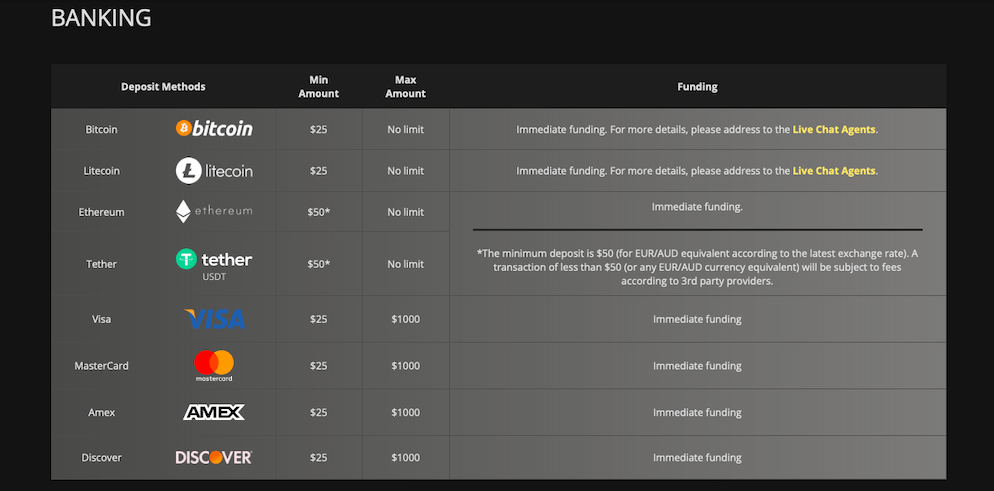Click Litecoin's No limit max amount
Screen dimensions: 994x491
[x=406, y=171]
